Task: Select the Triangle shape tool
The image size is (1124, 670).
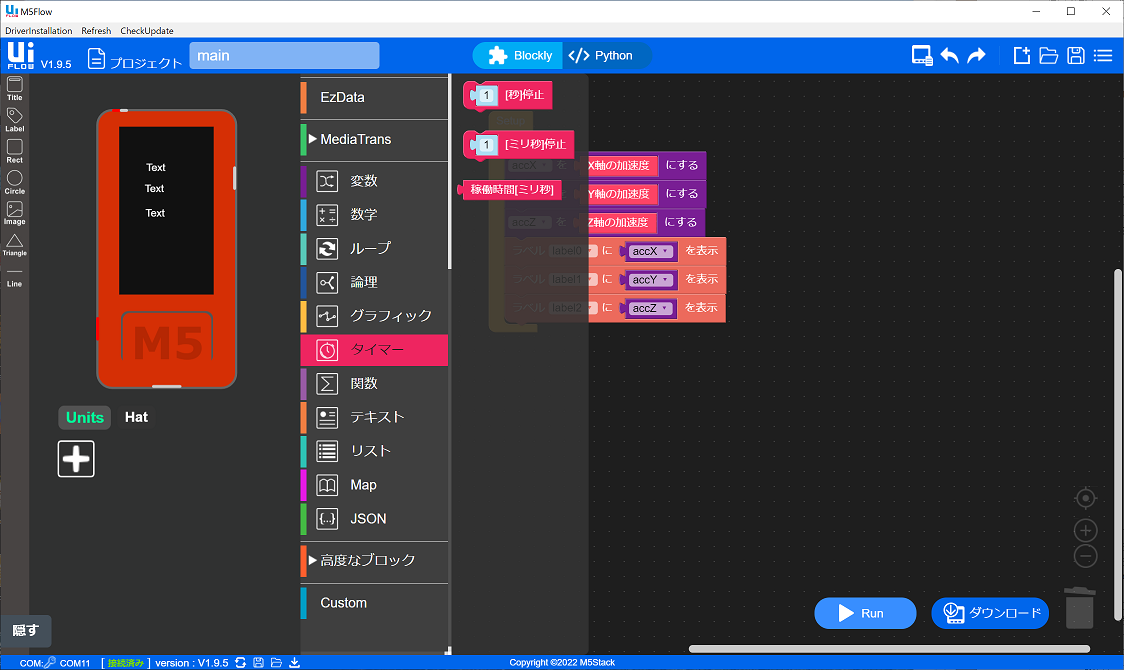Action: [14, 244]
